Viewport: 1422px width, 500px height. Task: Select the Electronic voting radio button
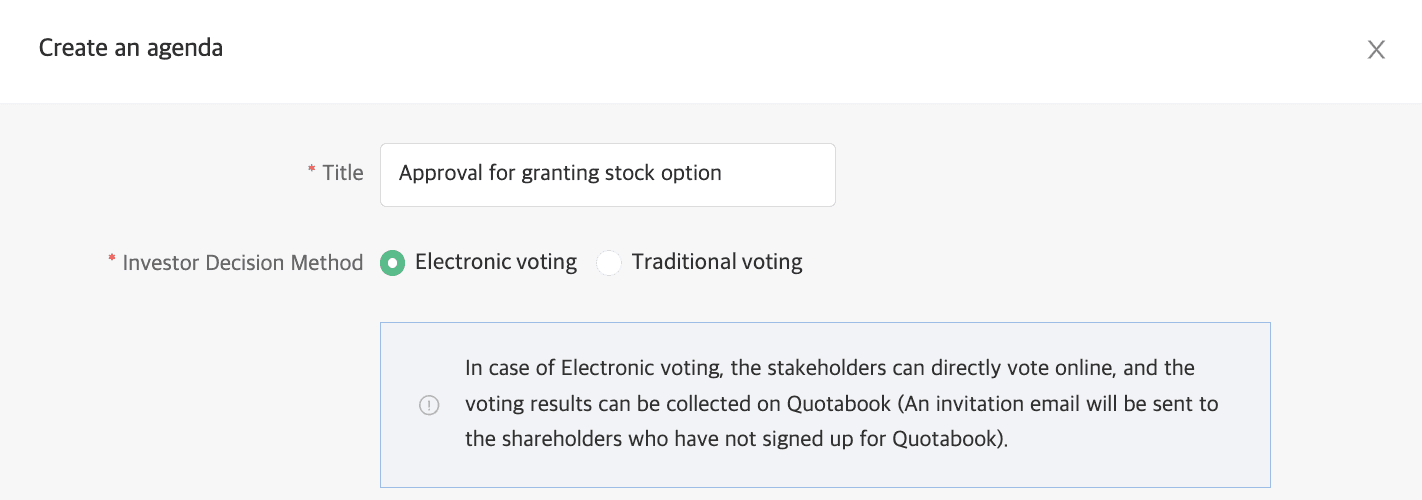tap(393, 263)
